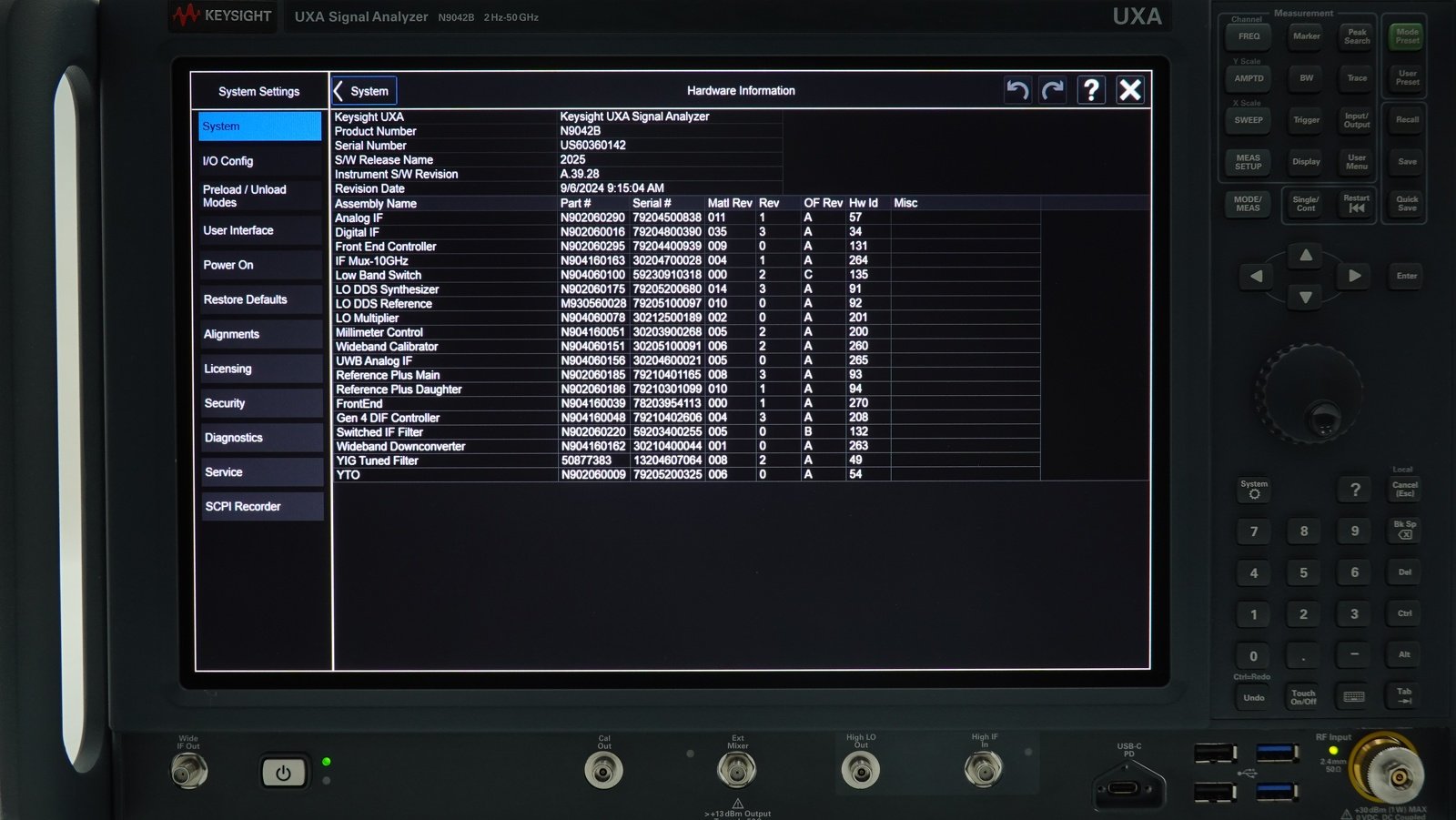Hit the Single/Cont hardkey

click(1306, 204)
